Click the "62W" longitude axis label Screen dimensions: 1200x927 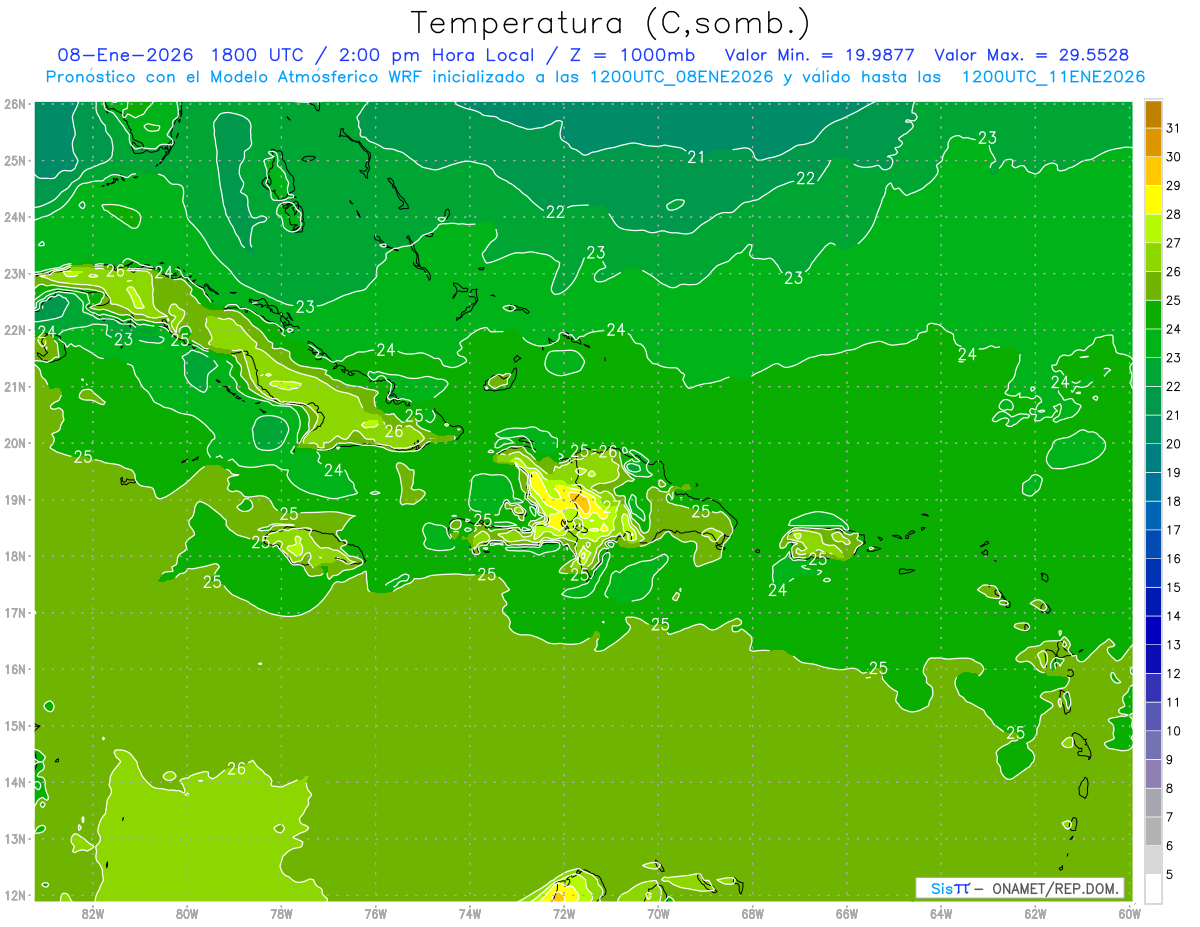(1035, 913)
